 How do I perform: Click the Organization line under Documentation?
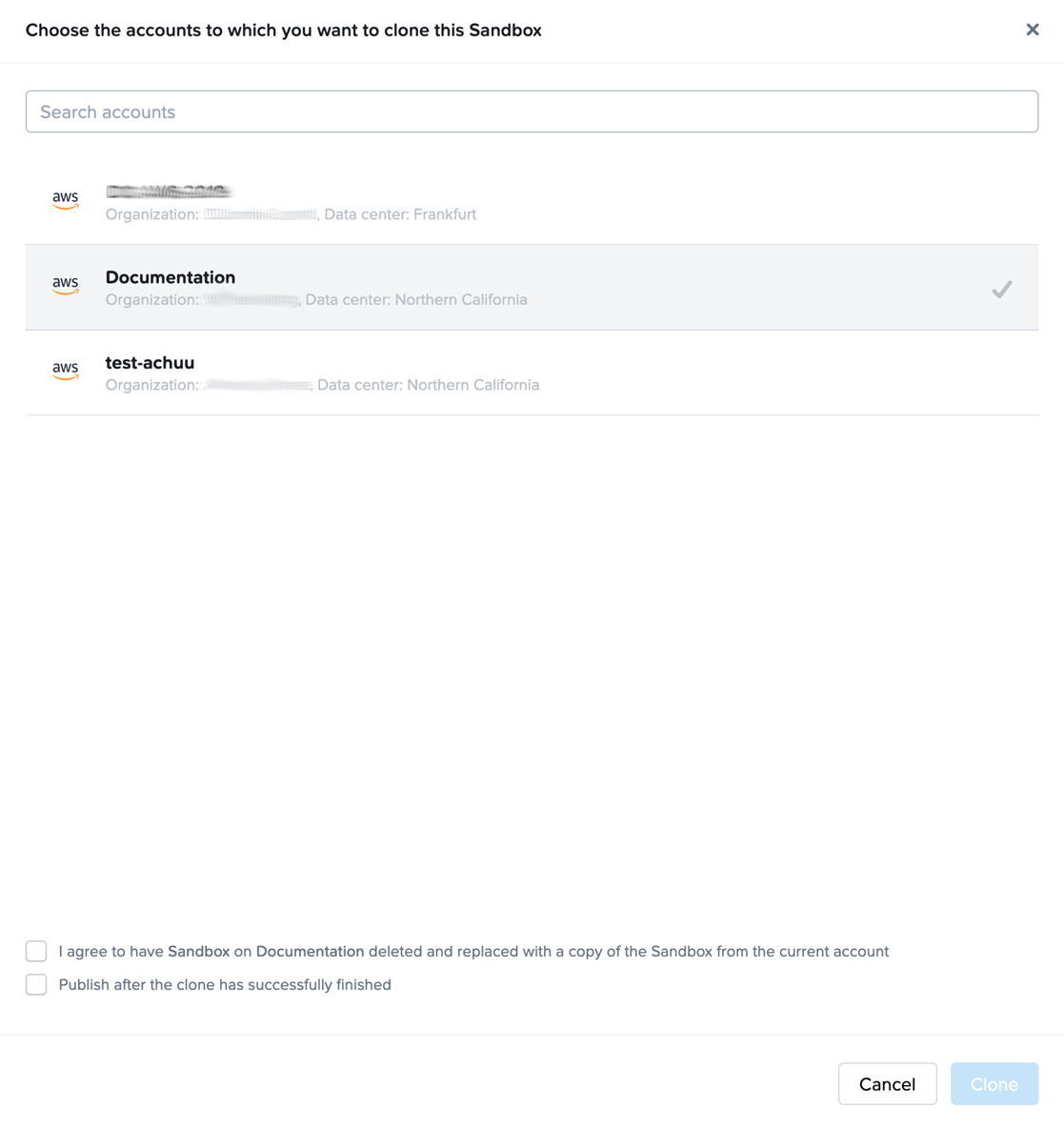(316, 300)
